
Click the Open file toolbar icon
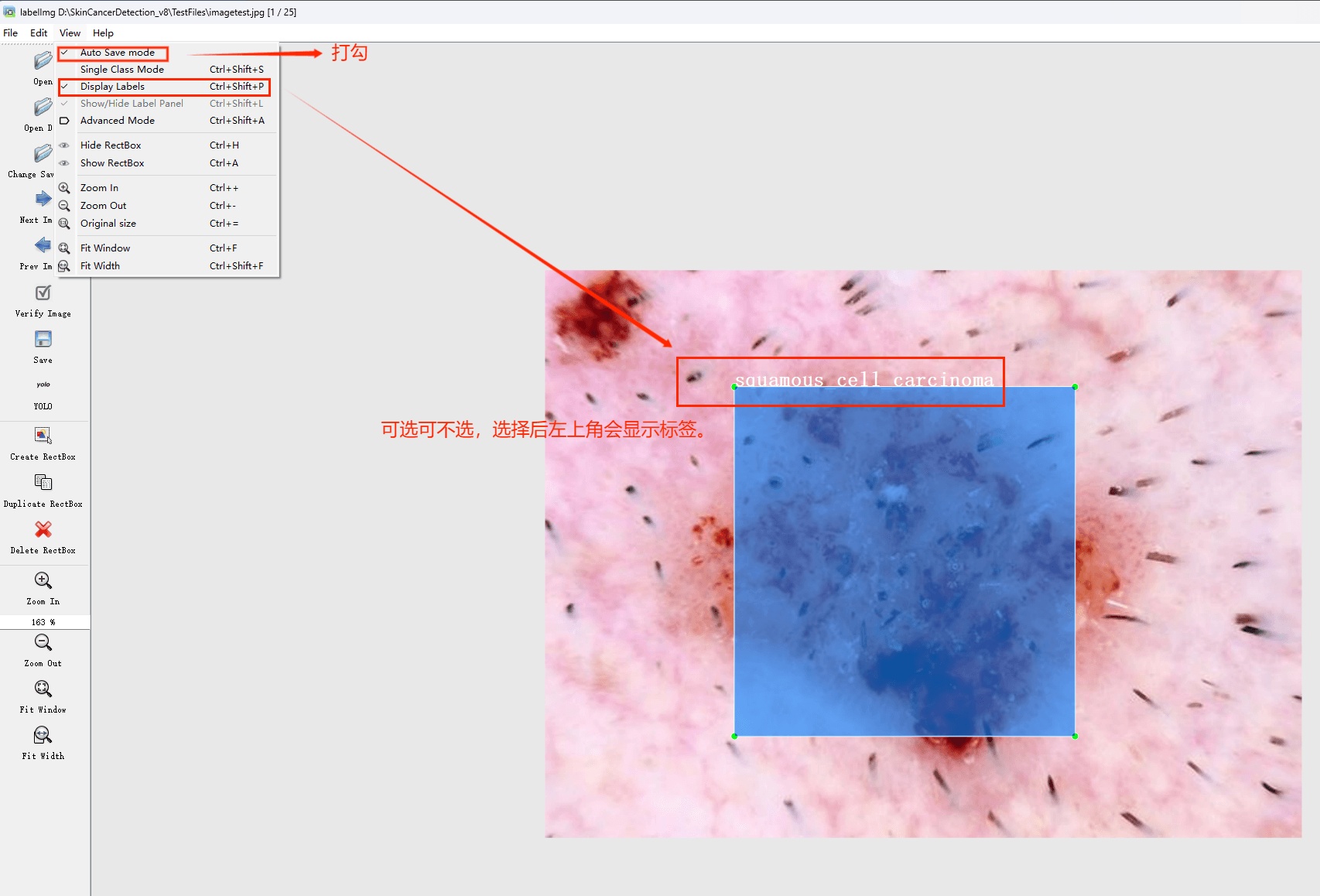[x=43, y=60]
